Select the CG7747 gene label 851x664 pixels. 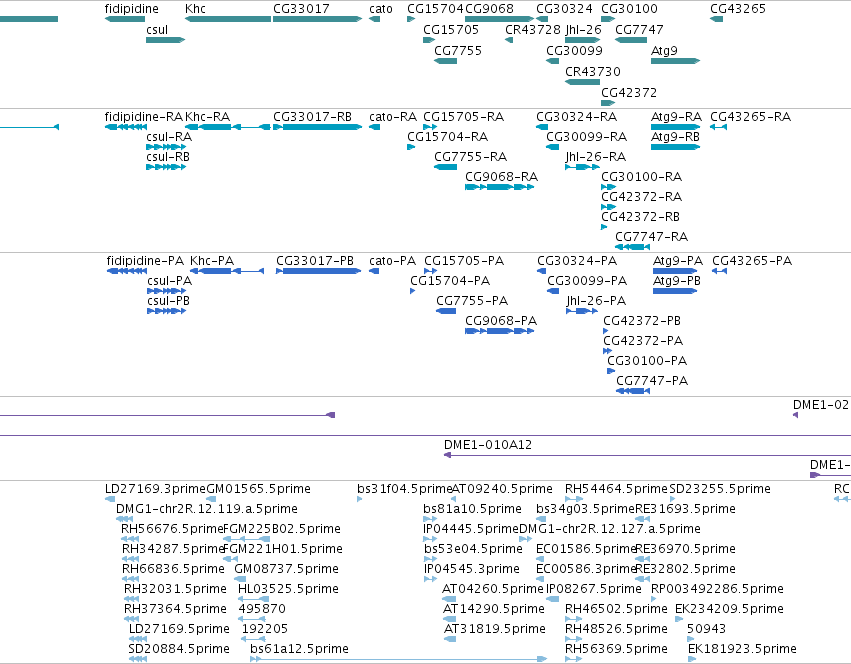point(639,30)
